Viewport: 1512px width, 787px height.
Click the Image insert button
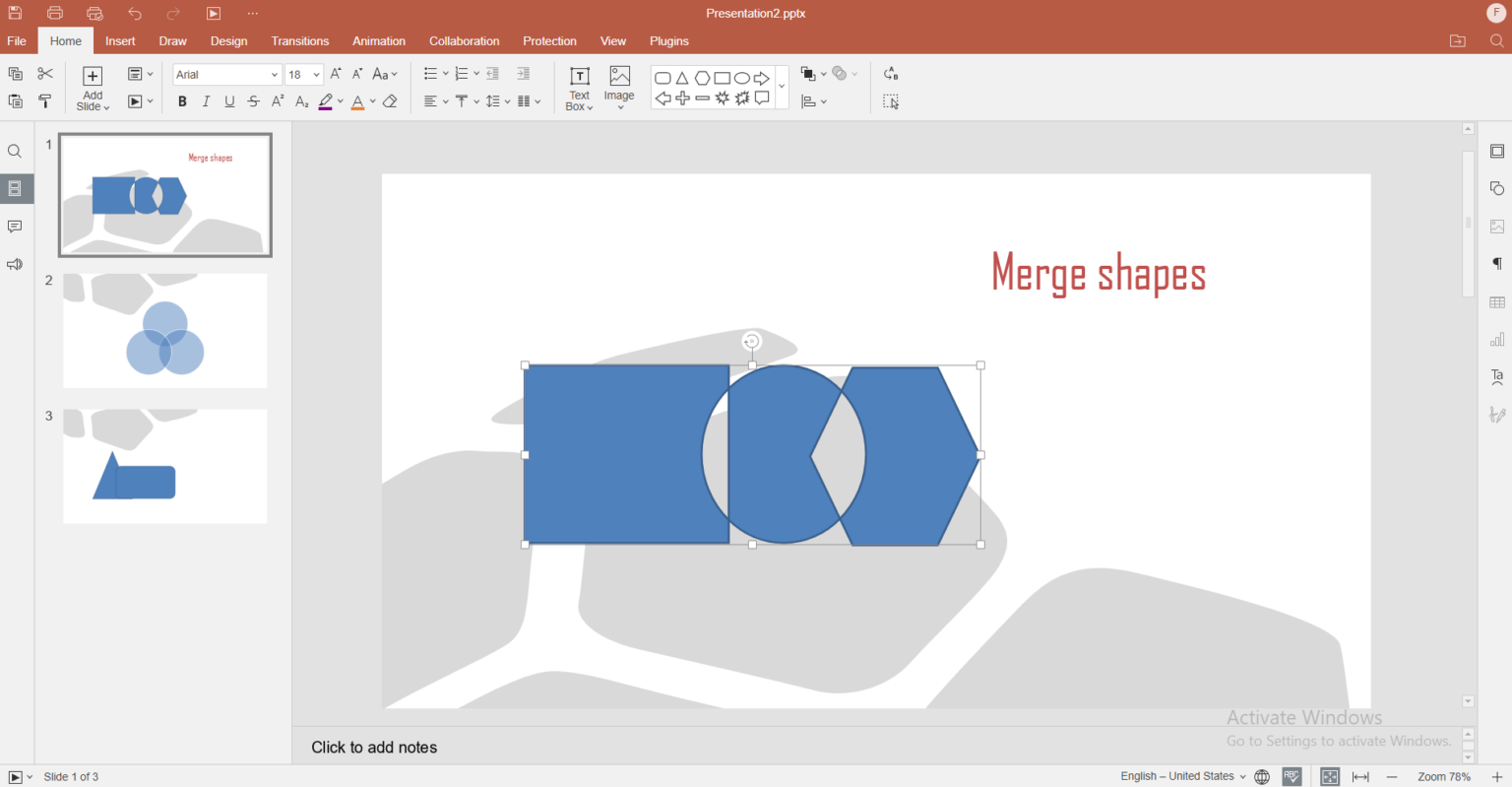click(619, 89)
